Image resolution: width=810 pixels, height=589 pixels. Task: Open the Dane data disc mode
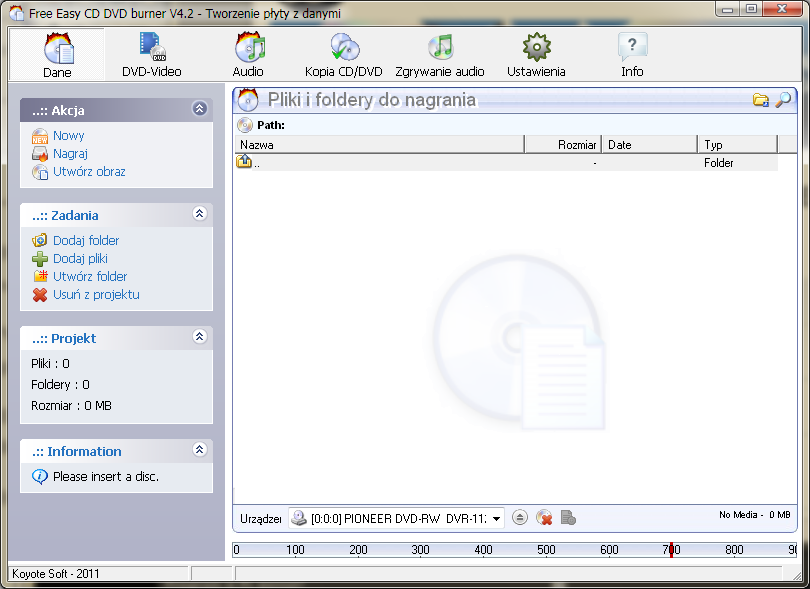coord(57,55)
